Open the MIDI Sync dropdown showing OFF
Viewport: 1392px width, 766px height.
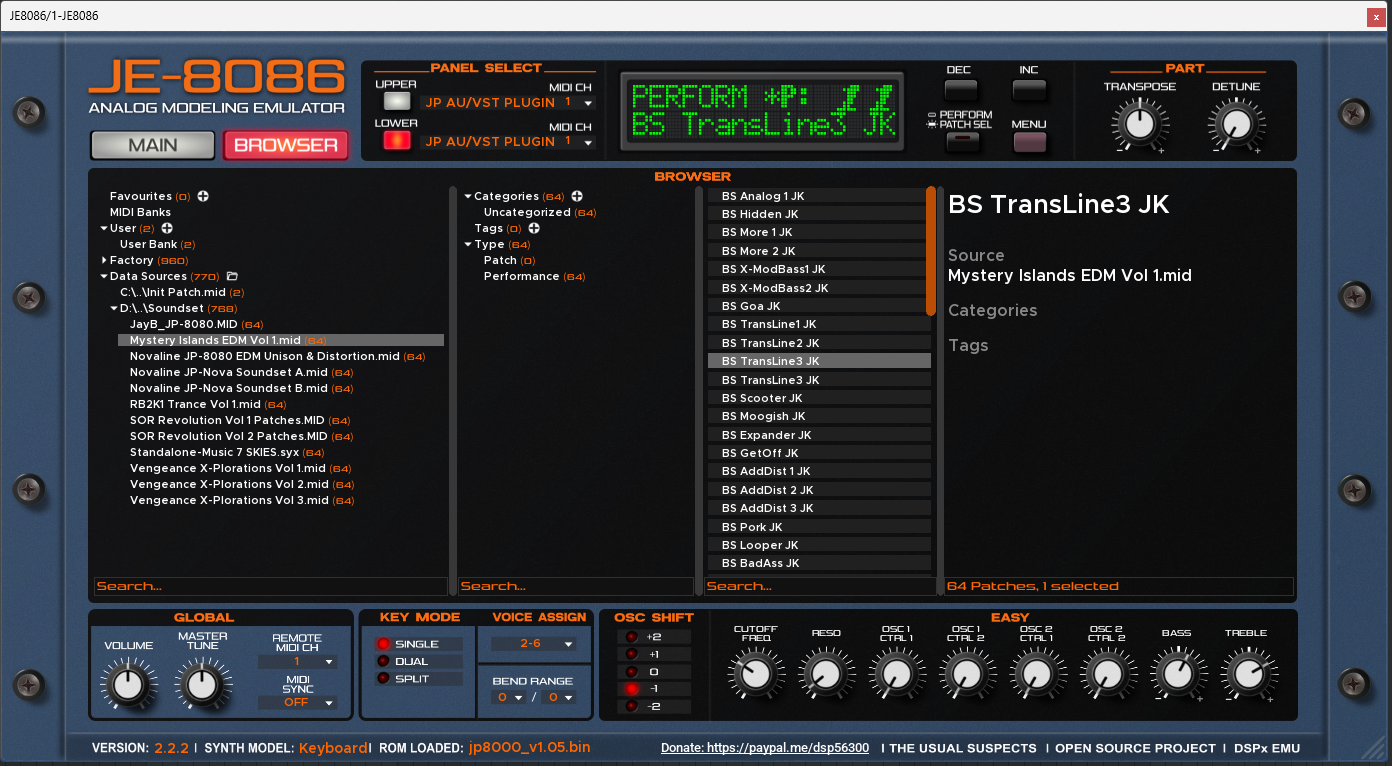pyautogui.click(x=297, y=703)
